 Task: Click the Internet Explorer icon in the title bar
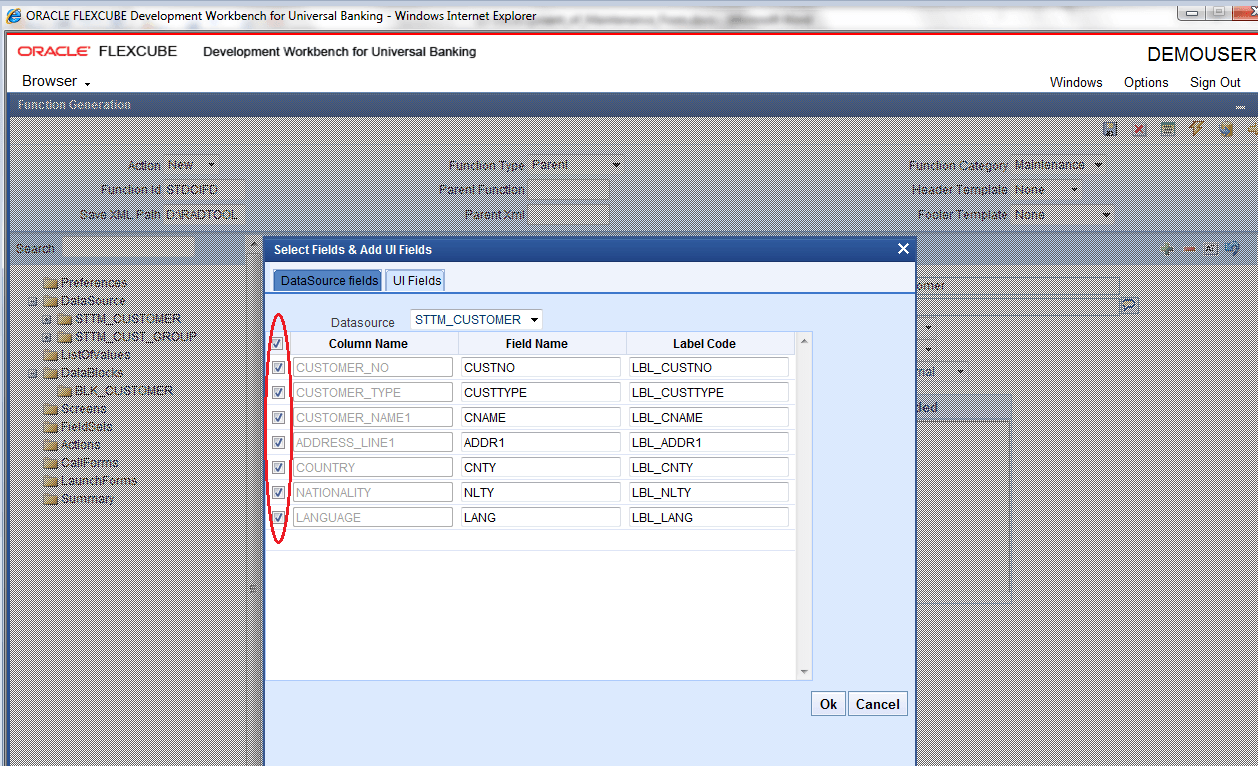[x=14, y=15]
